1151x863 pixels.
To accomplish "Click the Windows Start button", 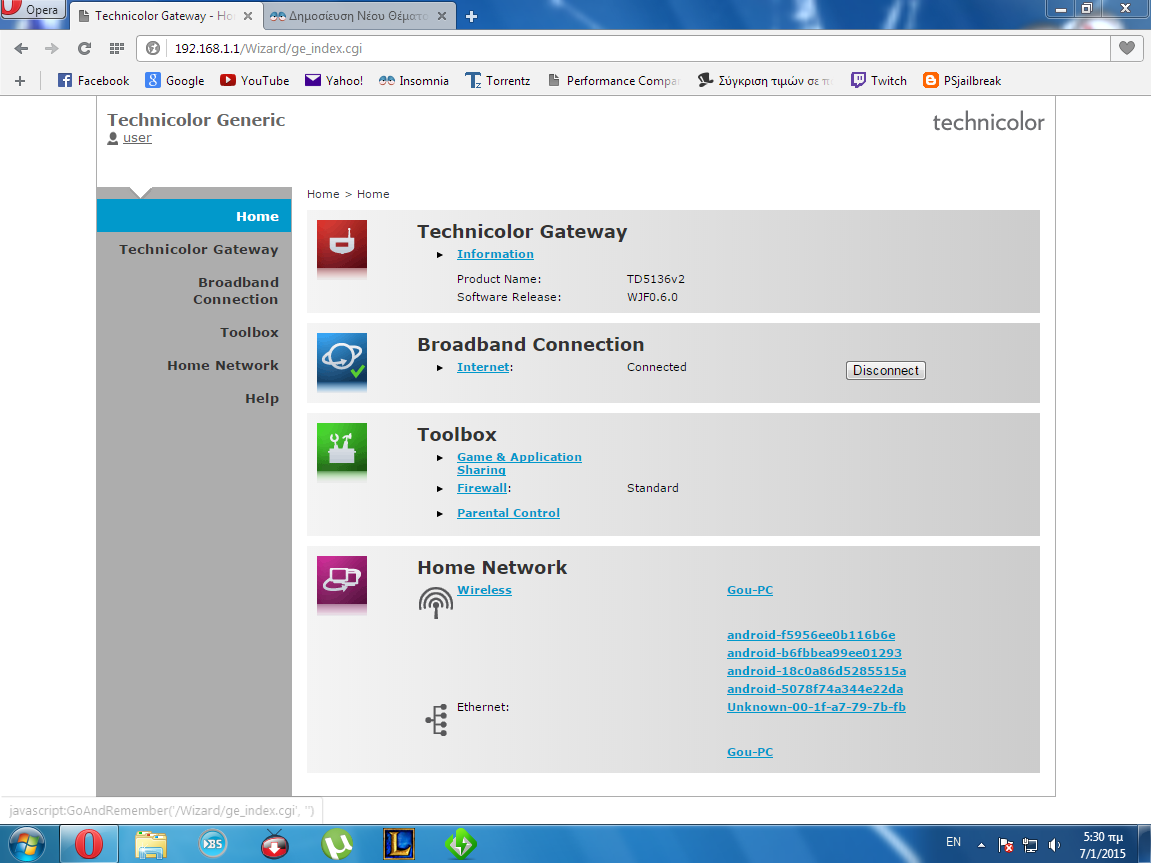I will click(x=26, y=844).
